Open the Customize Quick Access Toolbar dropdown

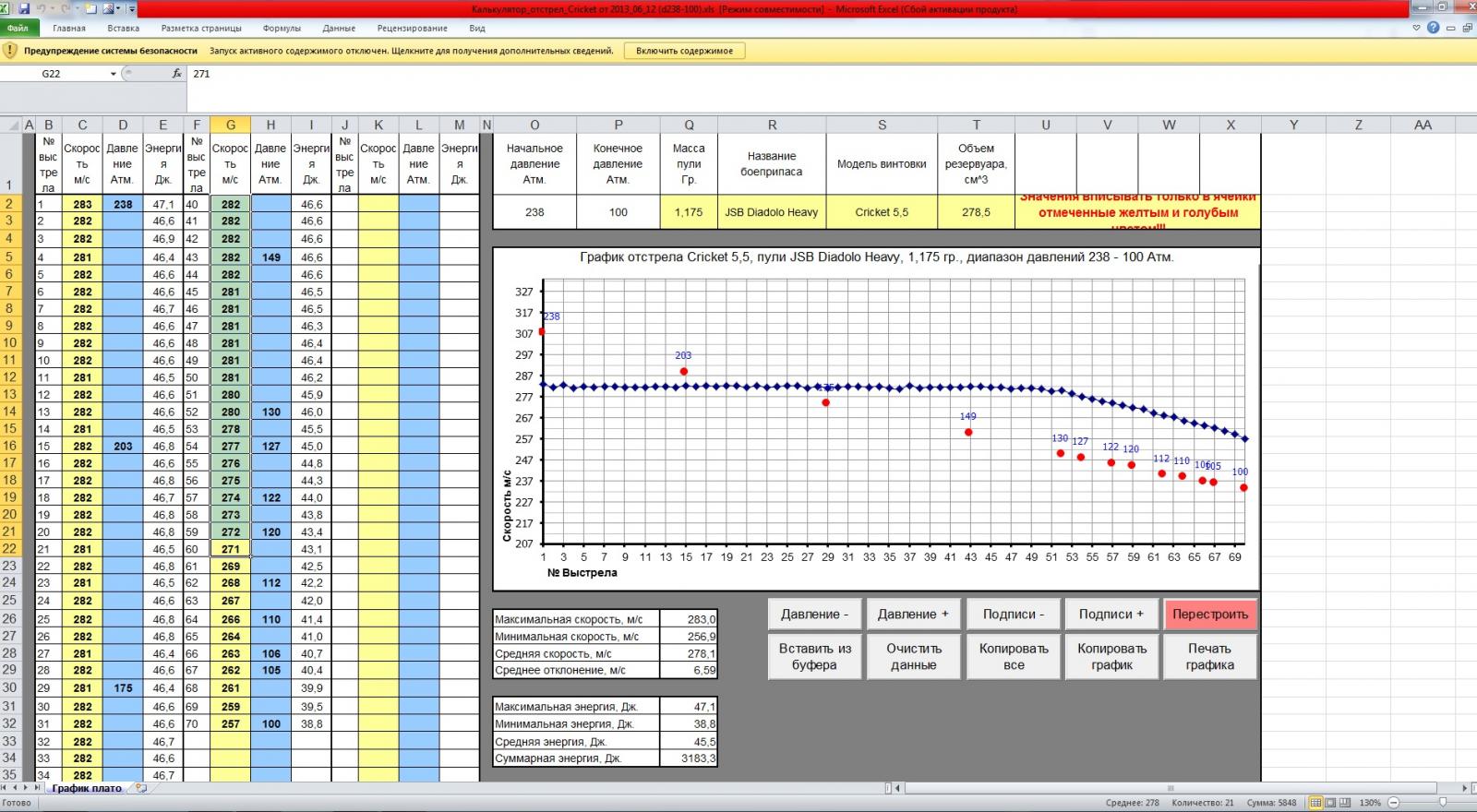pos(132,8)
